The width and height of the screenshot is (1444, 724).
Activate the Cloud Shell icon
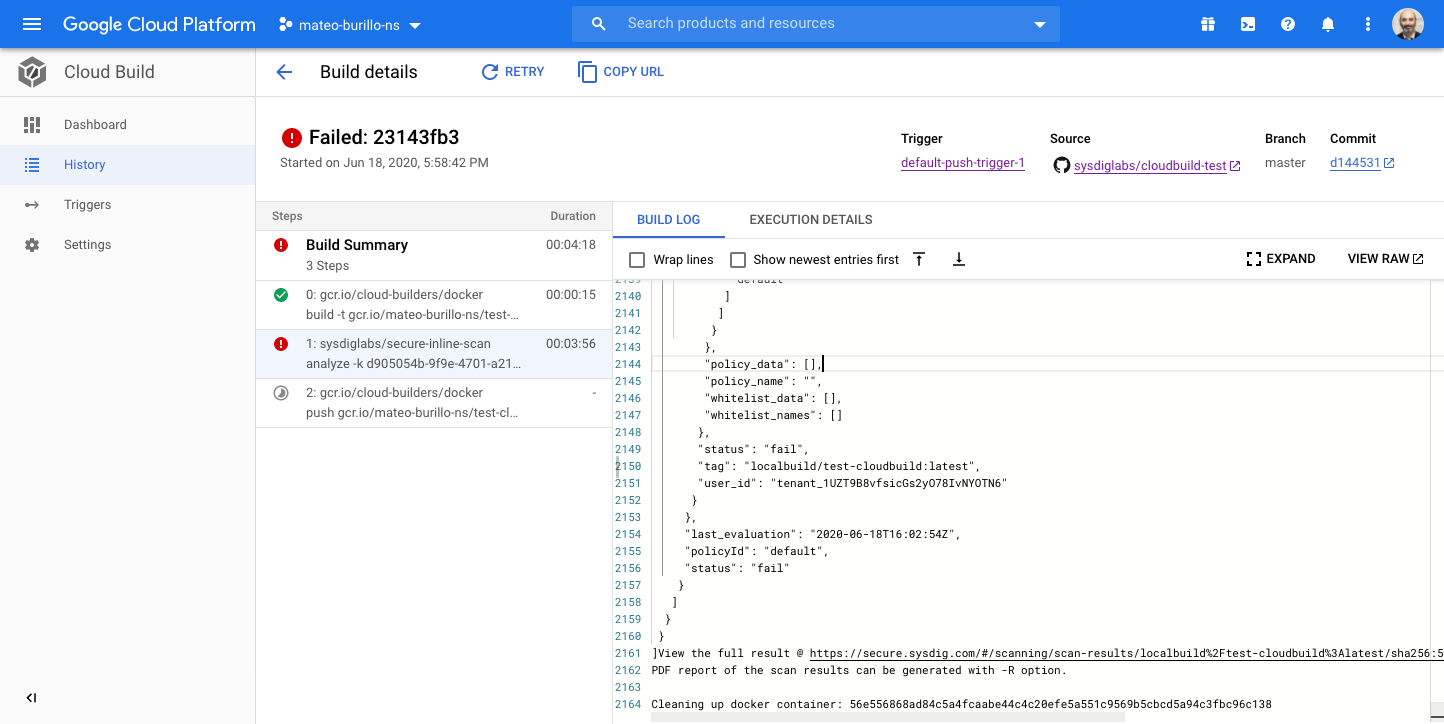[1248, 24]
